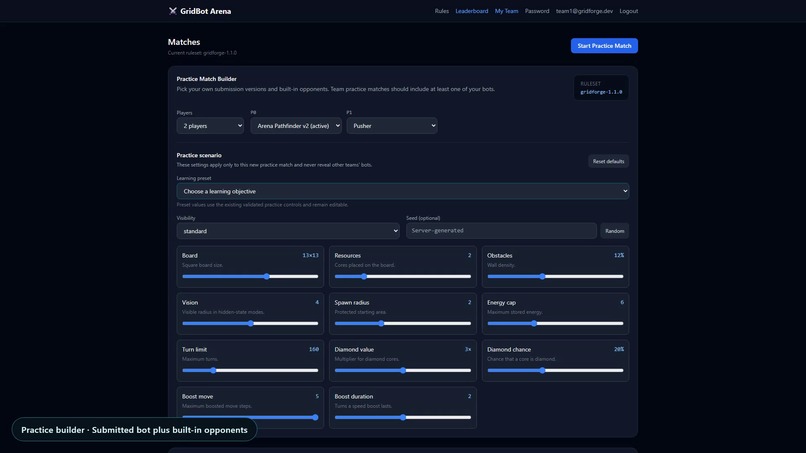Click into the Seed input field
The width and height of the screenshot is (806, 453).
501,231
